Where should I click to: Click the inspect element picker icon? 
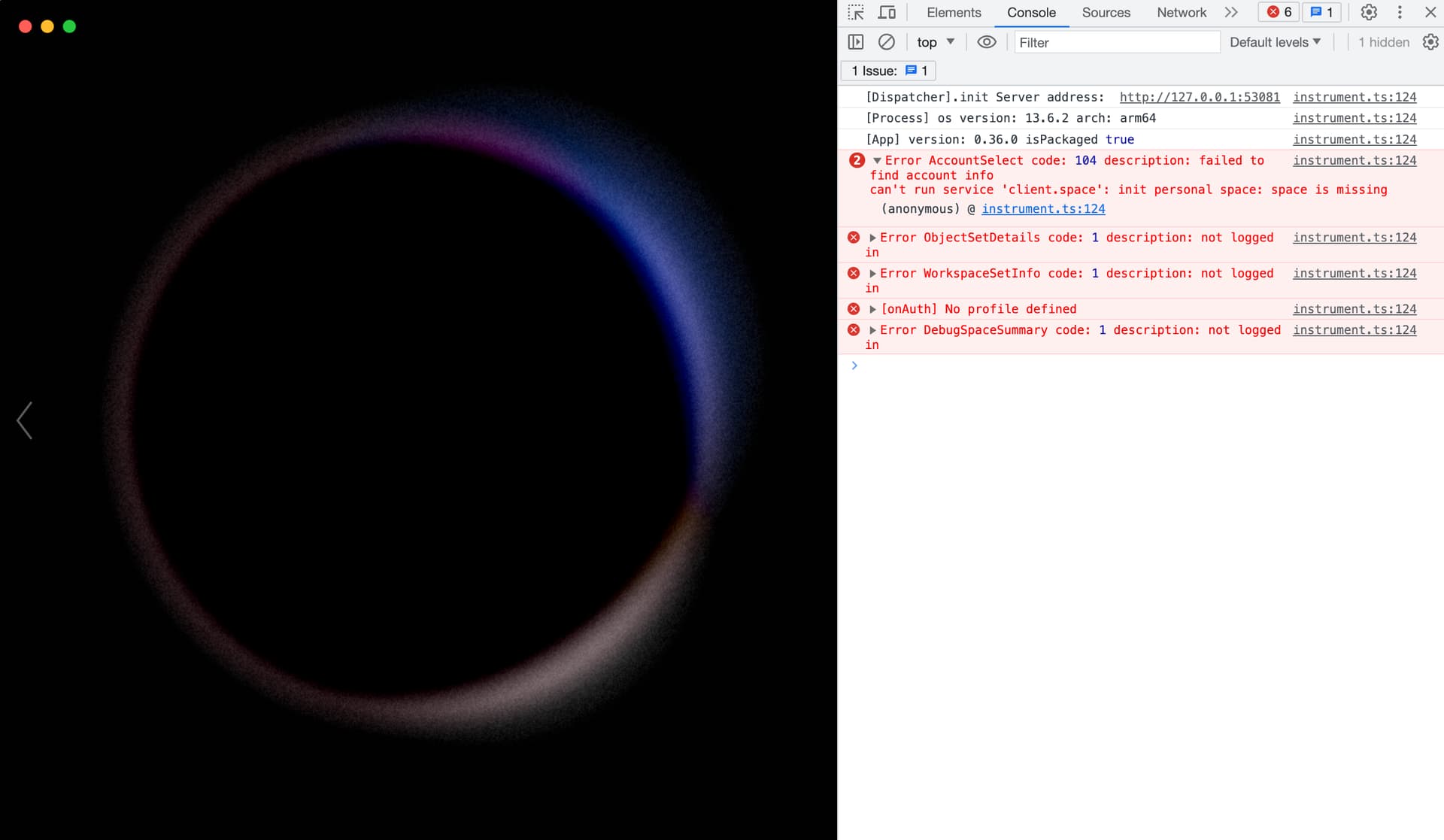(856, 12)
